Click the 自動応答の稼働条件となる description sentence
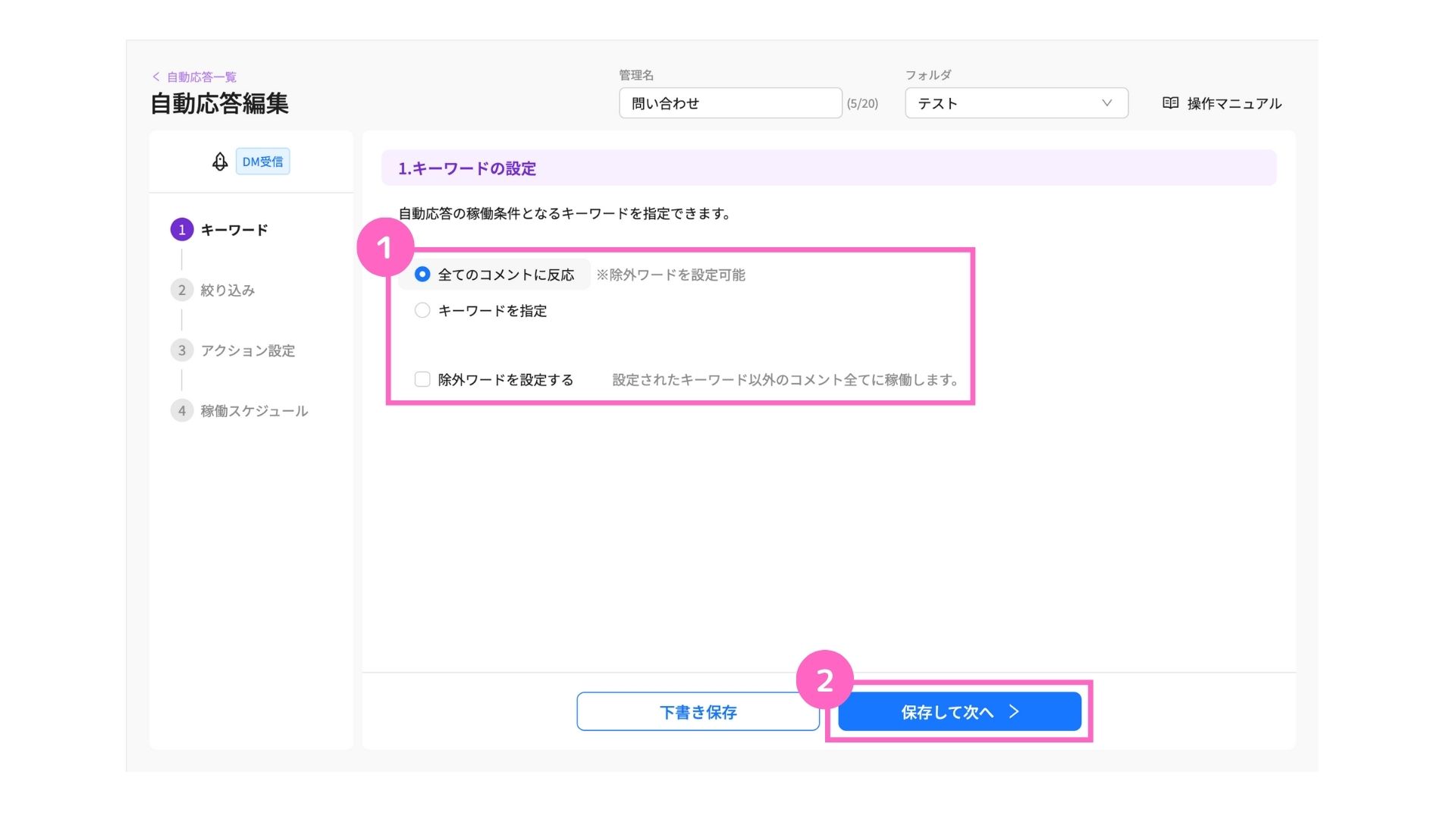 coord(565,214)
